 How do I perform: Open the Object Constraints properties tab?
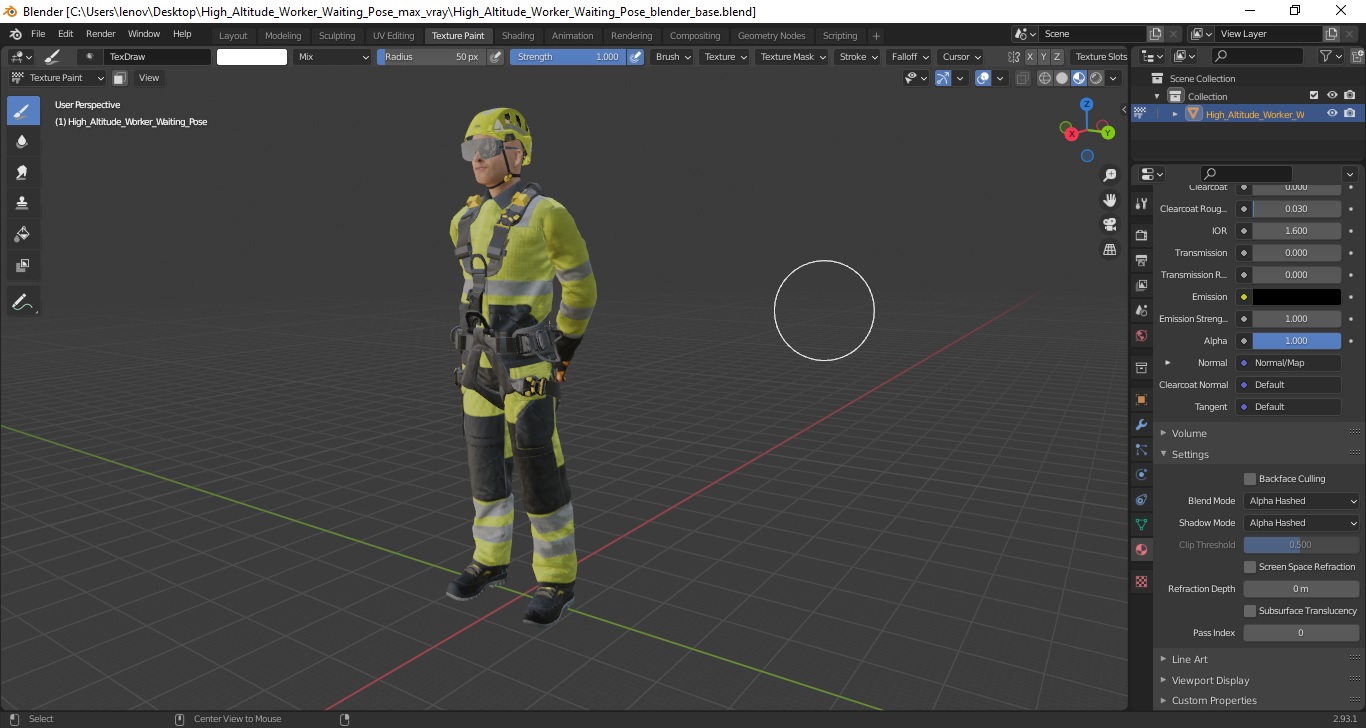click(1141, 499)
